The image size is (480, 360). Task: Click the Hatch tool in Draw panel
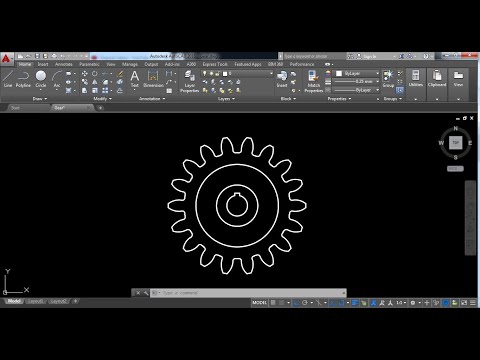(x=69, y=90)
